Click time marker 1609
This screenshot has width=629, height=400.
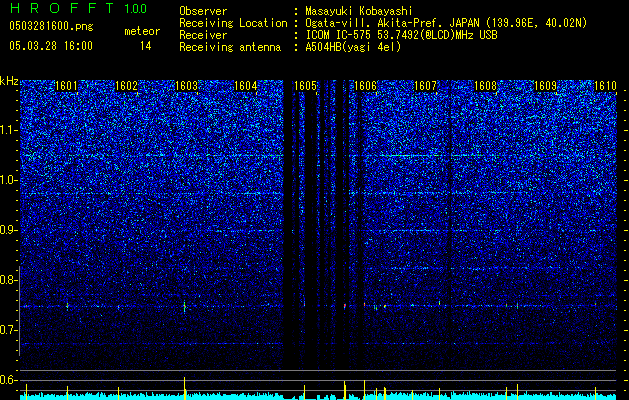(x=546, y=86)
